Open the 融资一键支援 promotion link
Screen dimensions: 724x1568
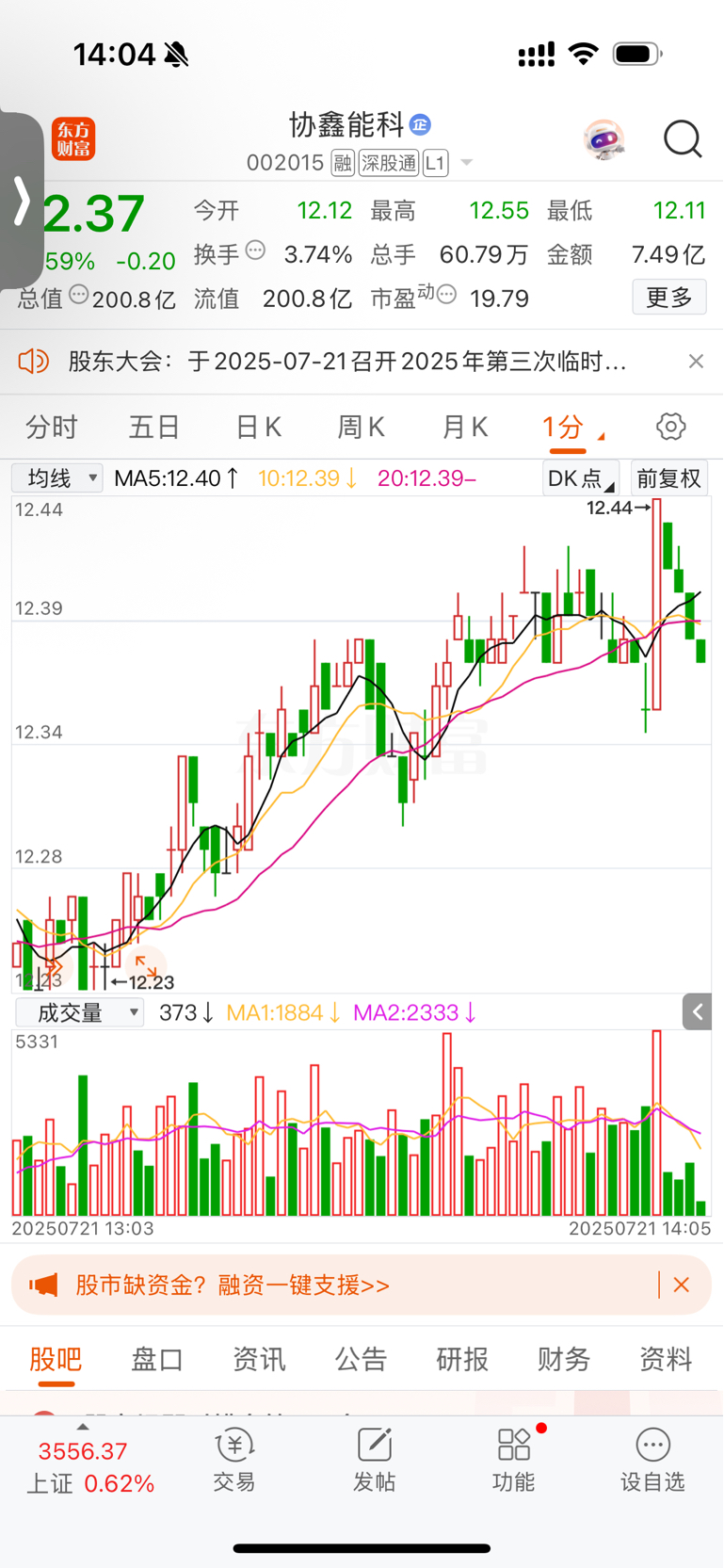(x=233, y=1285)
